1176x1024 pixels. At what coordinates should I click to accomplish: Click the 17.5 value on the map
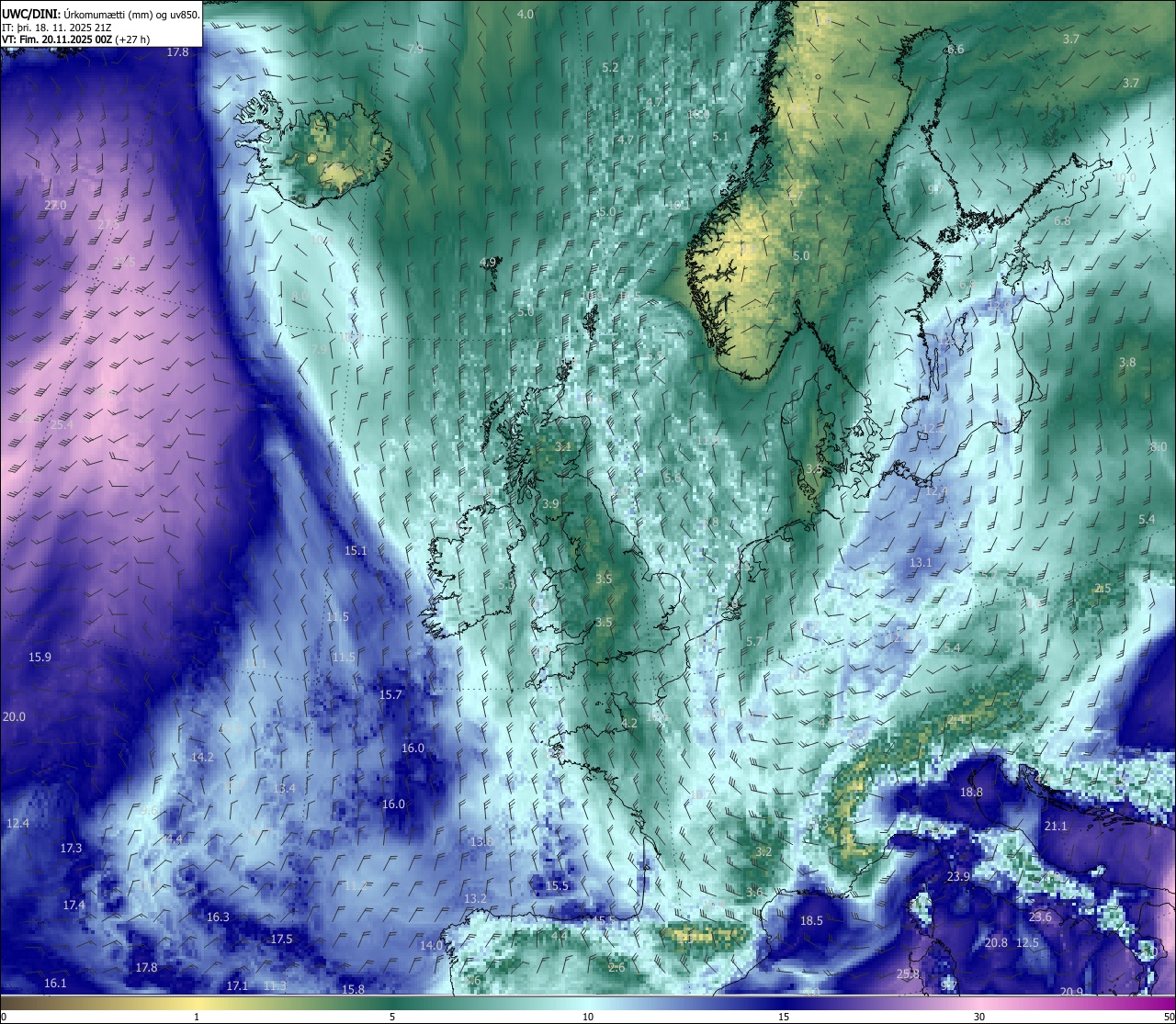(281, 939)
